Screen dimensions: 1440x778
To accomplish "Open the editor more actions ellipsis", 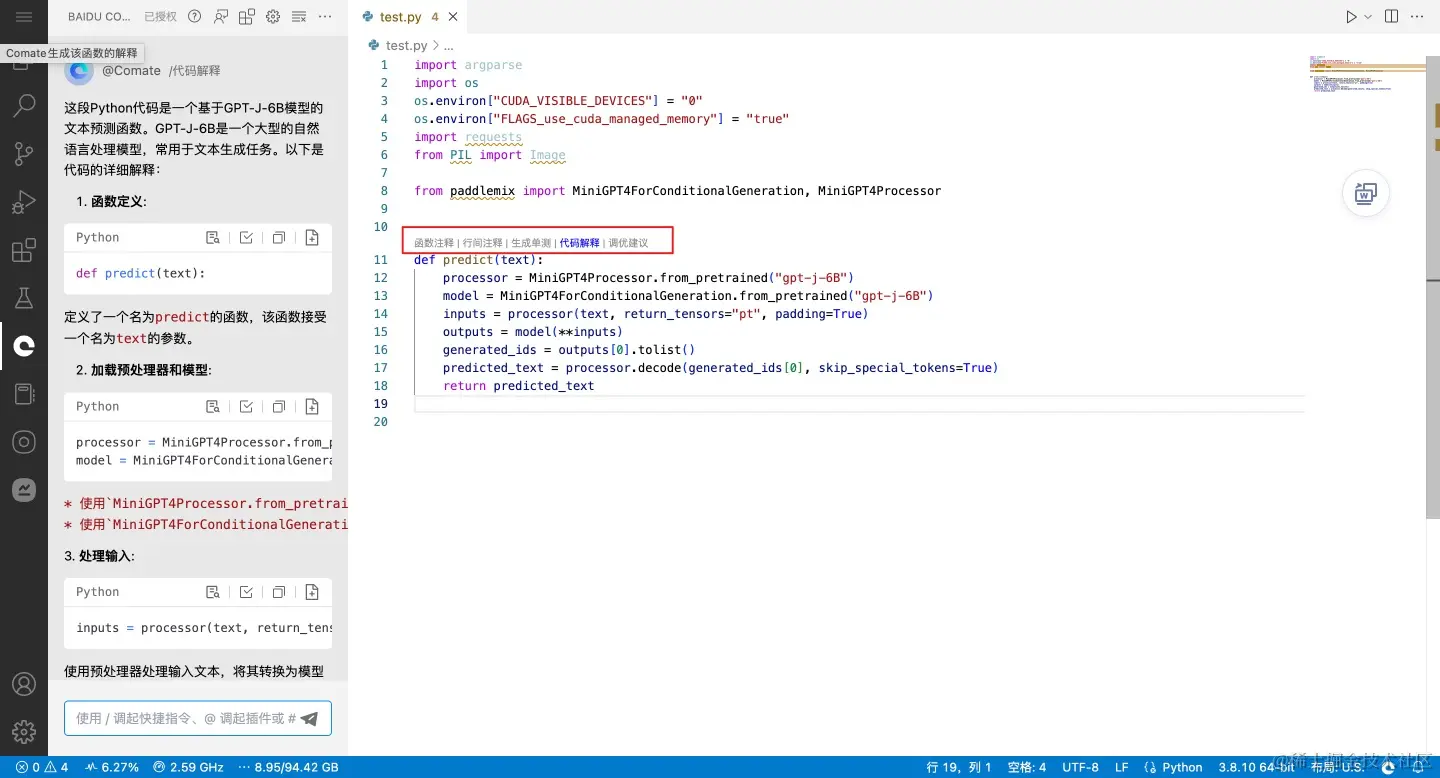I will tap(1418, 17).
